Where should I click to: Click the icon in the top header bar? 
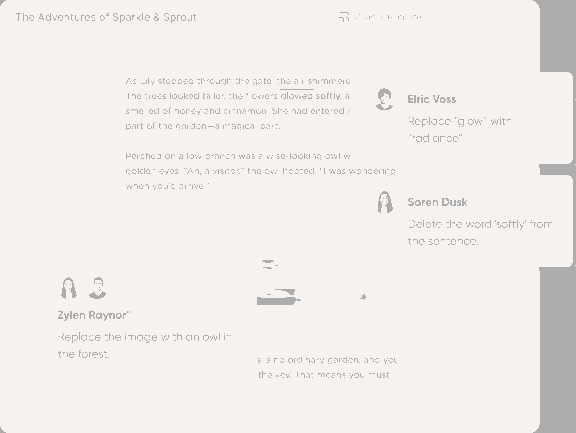pos(343,17)
